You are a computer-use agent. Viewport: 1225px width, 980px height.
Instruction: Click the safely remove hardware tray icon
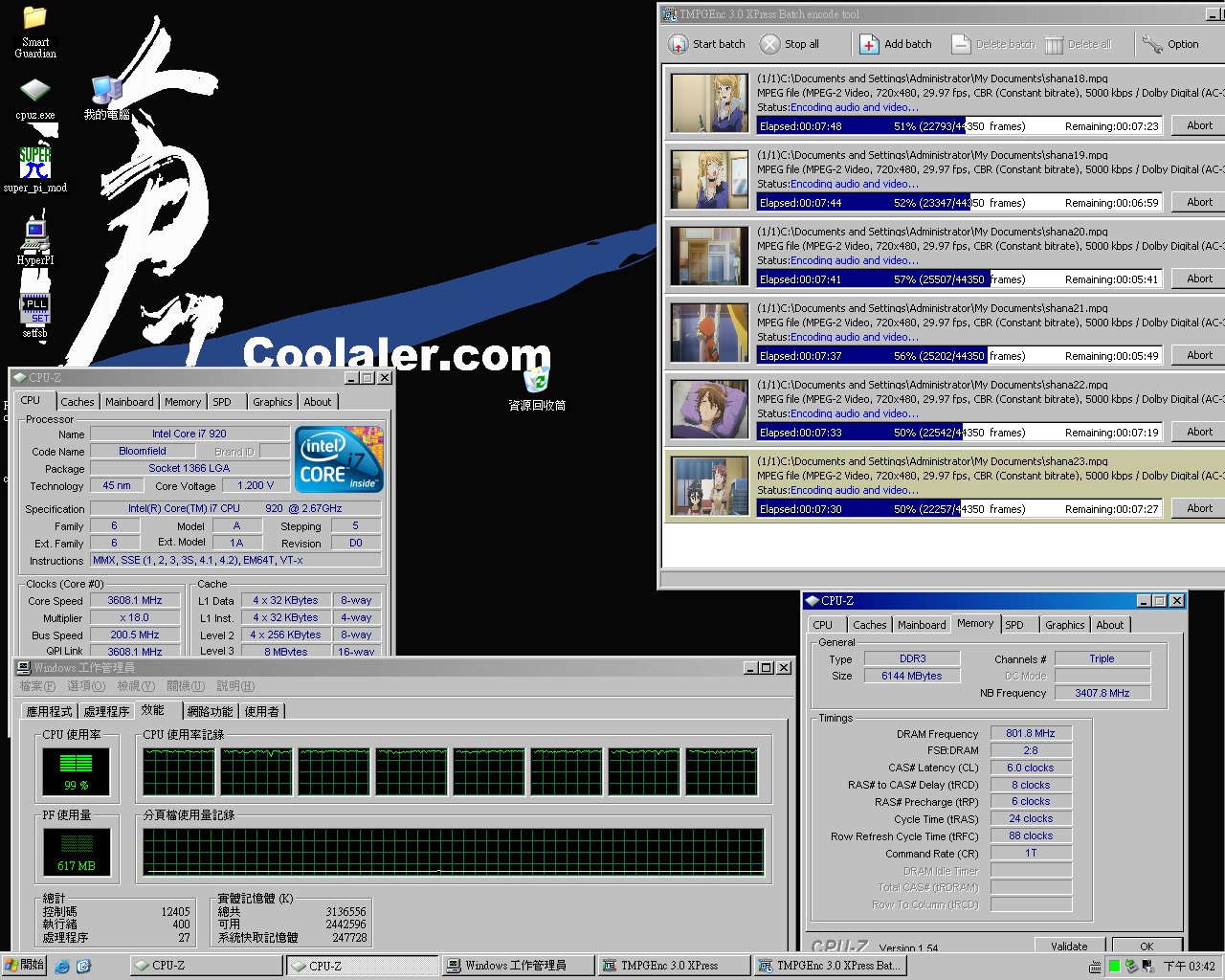[1130, 967]
